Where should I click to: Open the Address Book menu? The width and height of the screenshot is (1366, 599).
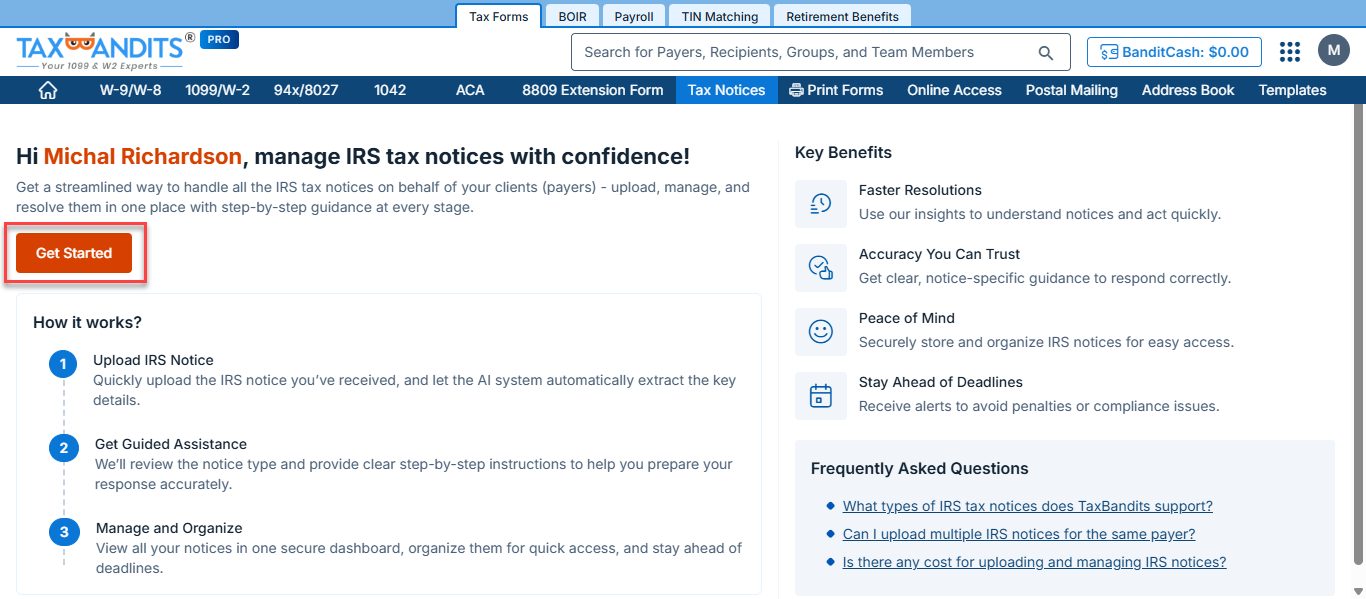(1188, 90)
